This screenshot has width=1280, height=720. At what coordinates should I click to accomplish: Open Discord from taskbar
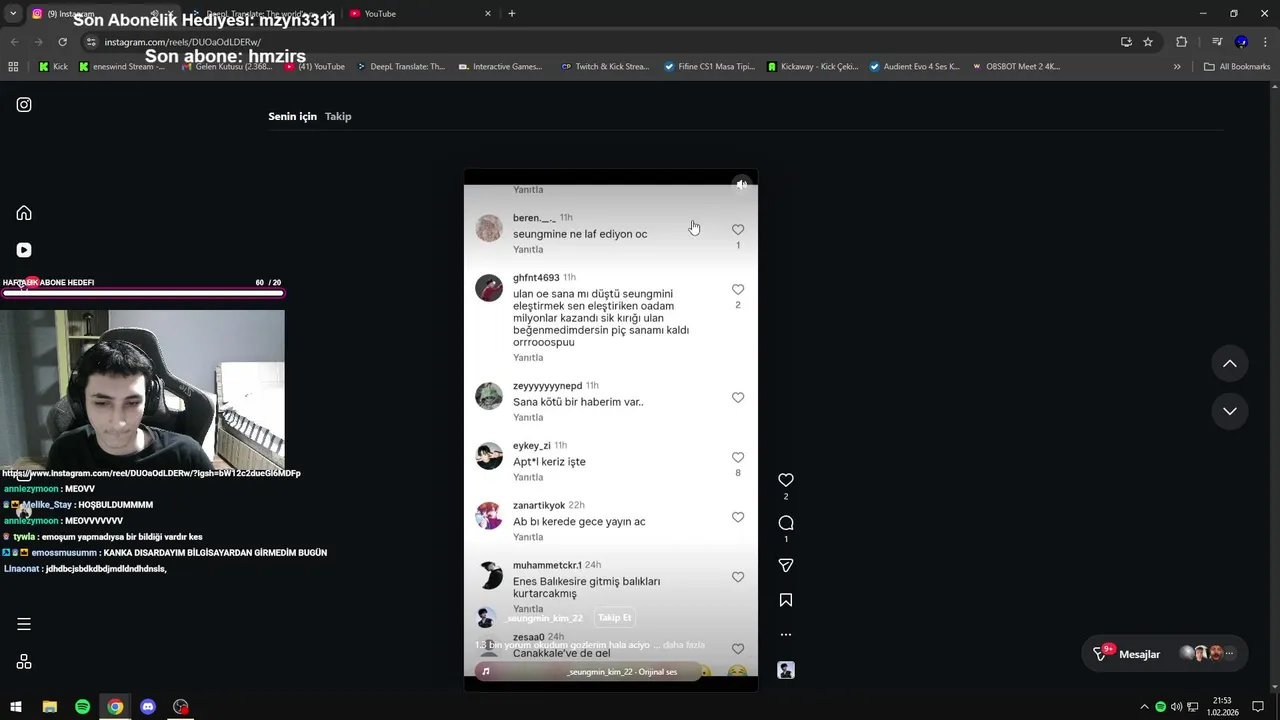point(148,707)
